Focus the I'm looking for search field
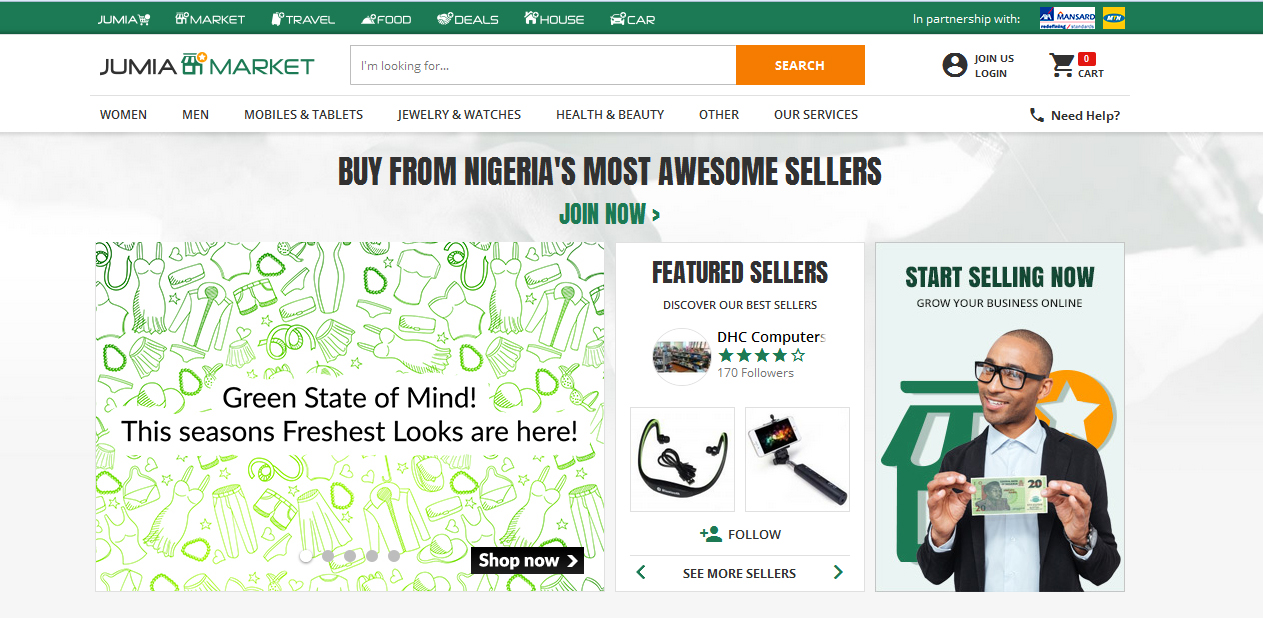The image size is (1263, 618). [x=542, y=66]
